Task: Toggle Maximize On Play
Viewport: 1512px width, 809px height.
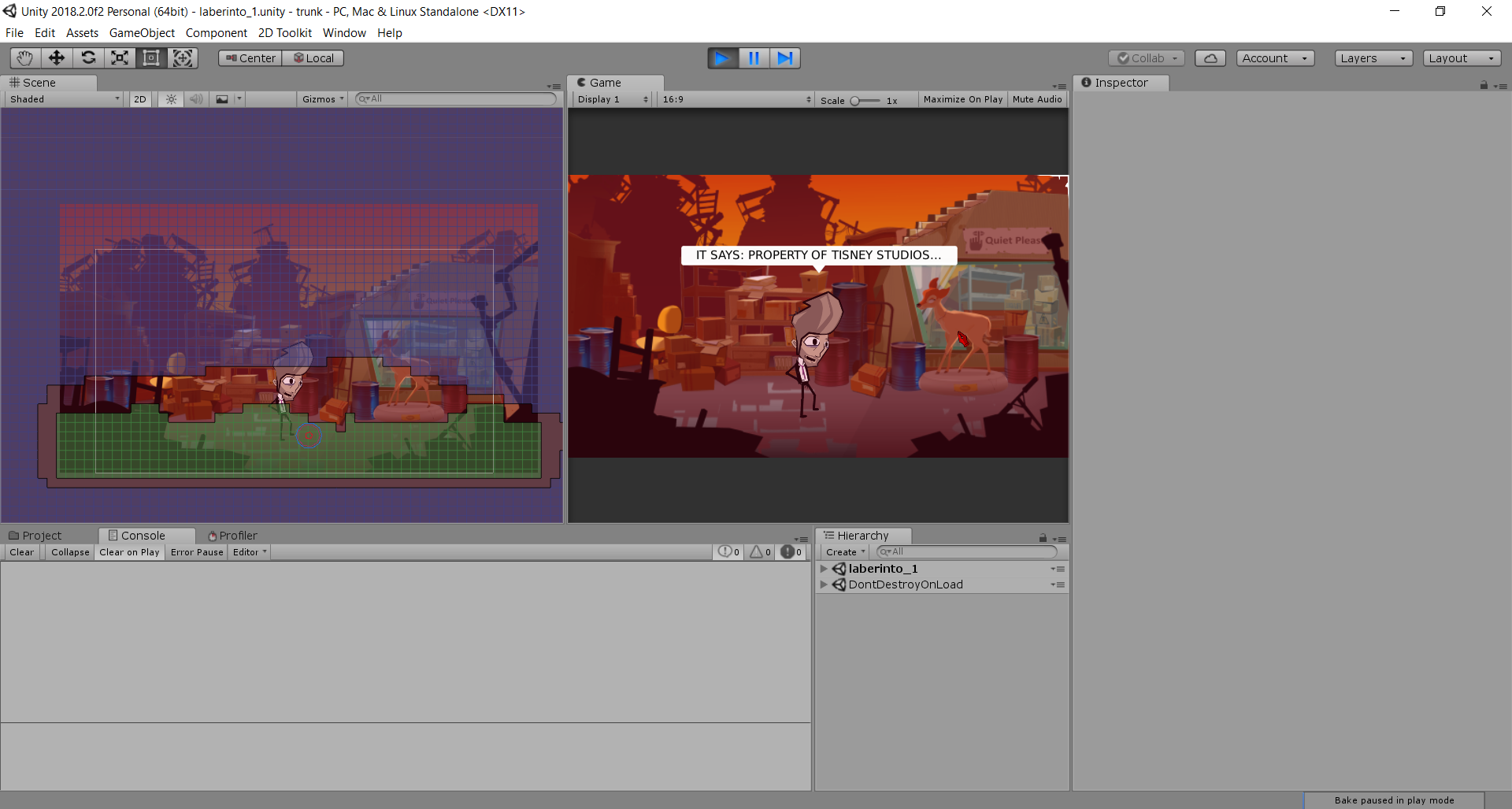Action: point(962,99)
